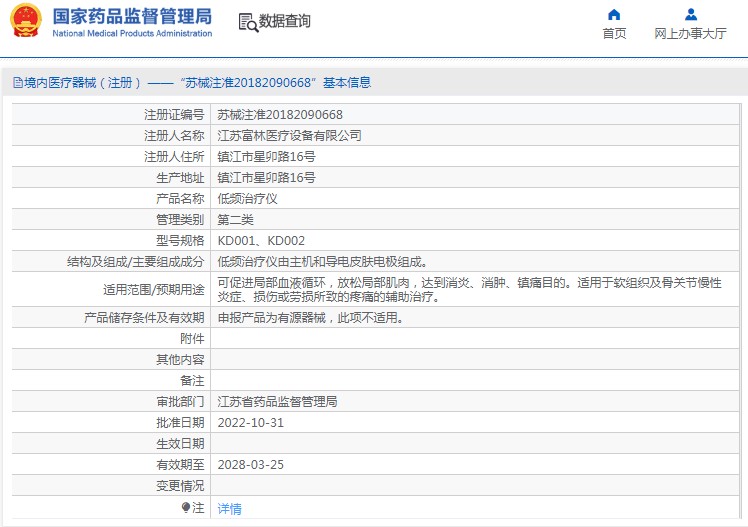Click the 注册人名称 label
This screenshot has width=748, height=527.
point(174,136)
